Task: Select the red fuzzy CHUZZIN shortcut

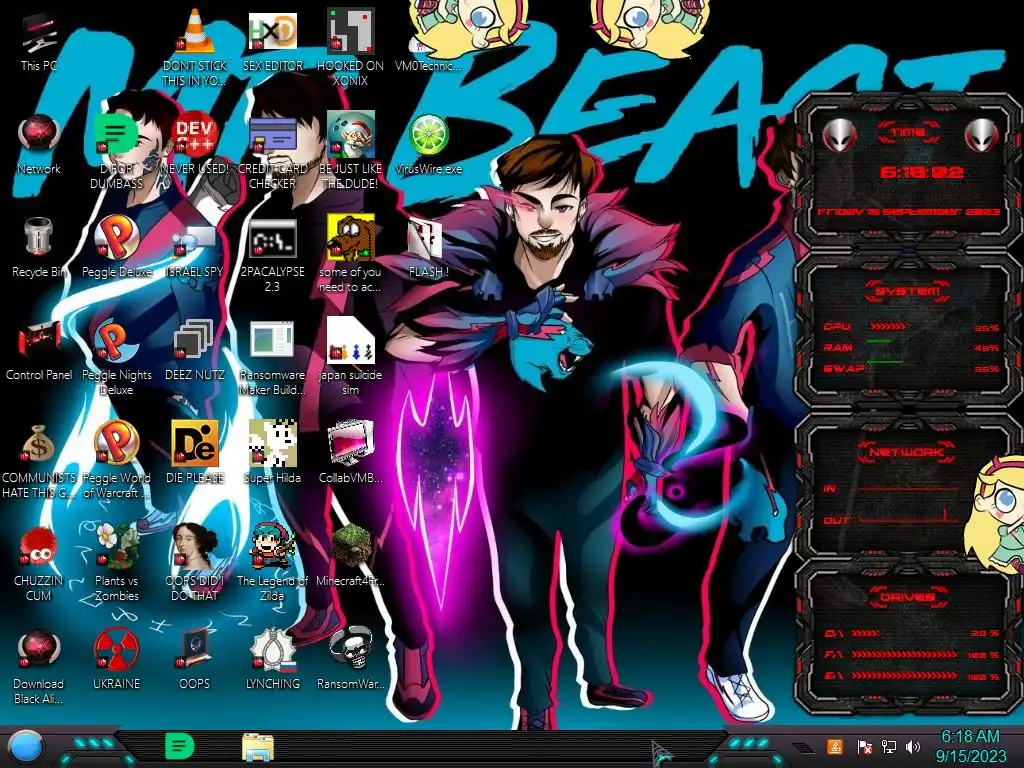Action: coord(39,564)
